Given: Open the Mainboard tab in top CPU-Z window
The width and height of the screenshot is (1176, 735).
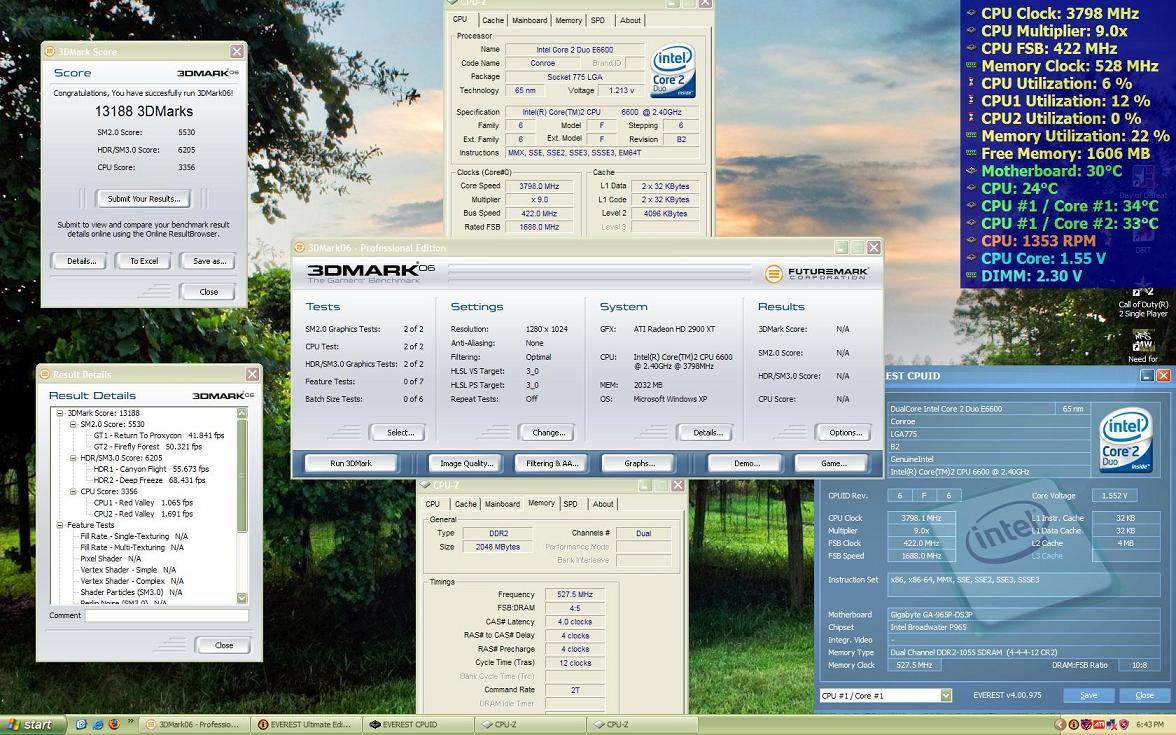Looking at the screenshot, I should click(530, 20).
